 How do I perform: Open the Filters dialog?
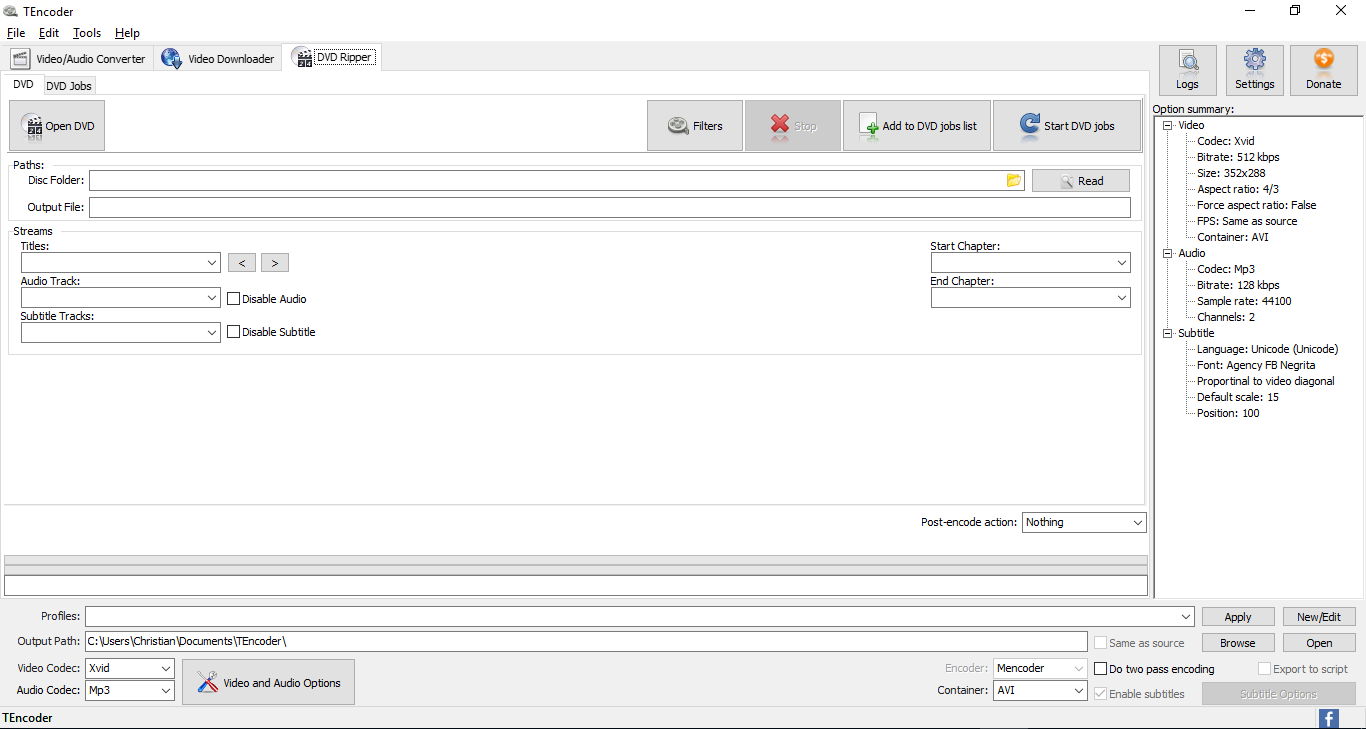695,126
